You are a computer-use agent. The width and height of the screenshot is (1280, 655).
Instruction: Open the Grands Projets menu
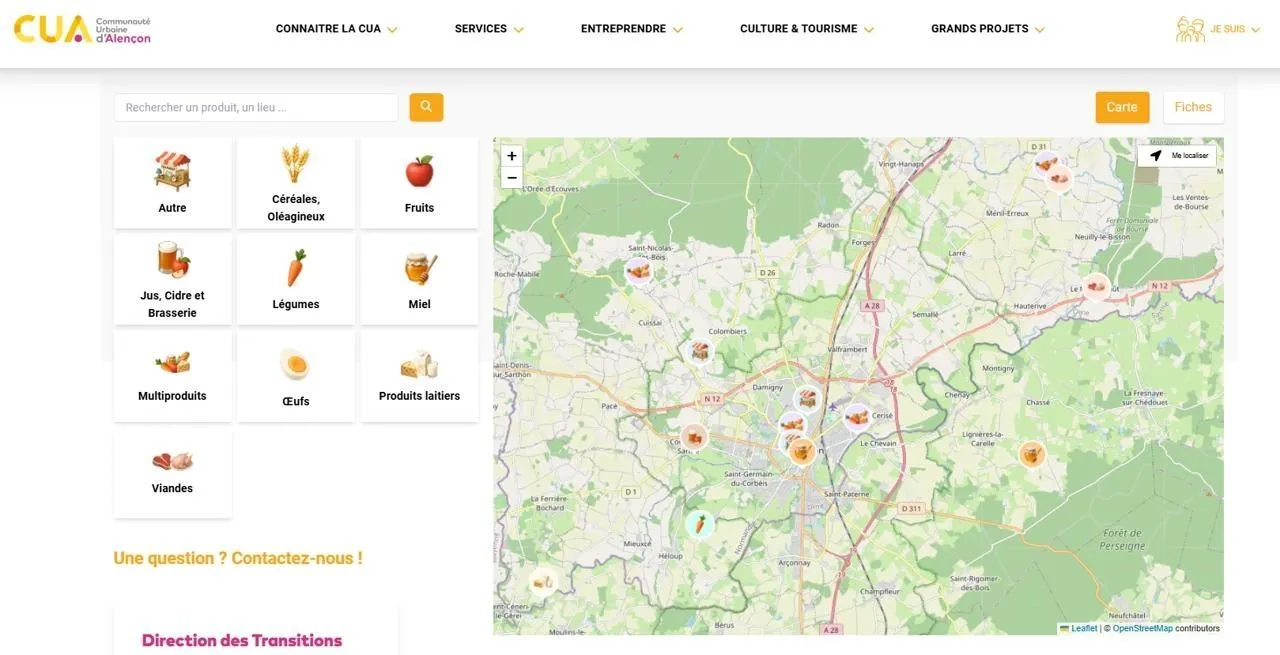pos(987,29)
